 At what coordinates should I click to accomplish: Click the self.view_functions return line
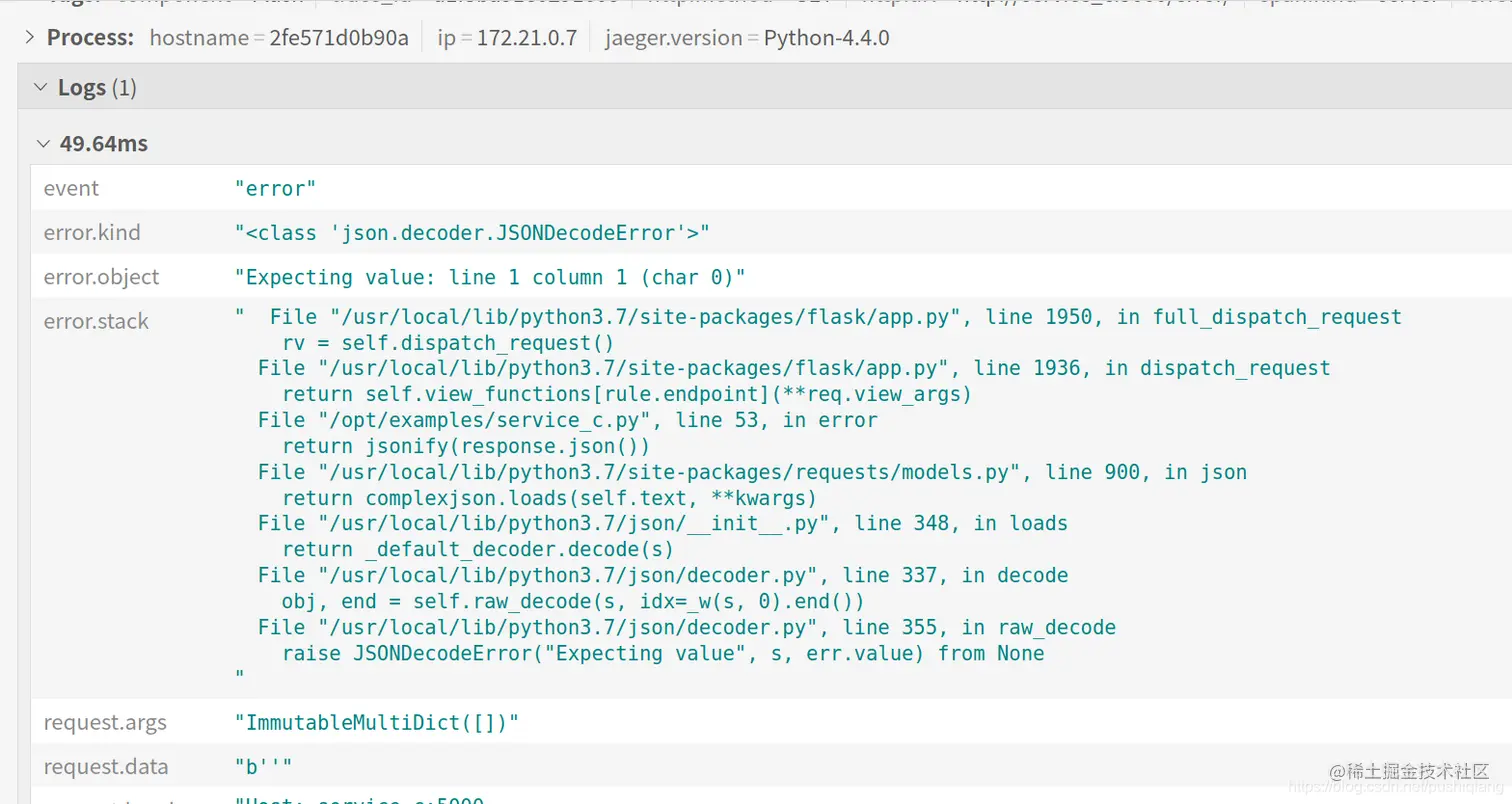[x=627, y=394]
